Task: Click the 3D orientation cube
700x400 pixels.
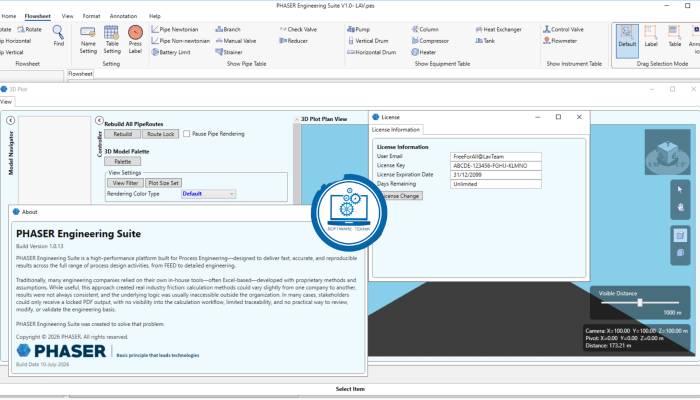Action: (668, 153)
